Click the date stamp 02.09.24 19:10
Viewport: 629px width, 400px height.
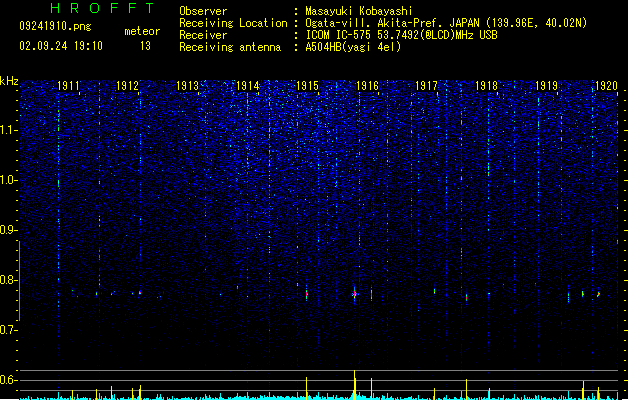(61, 46)
